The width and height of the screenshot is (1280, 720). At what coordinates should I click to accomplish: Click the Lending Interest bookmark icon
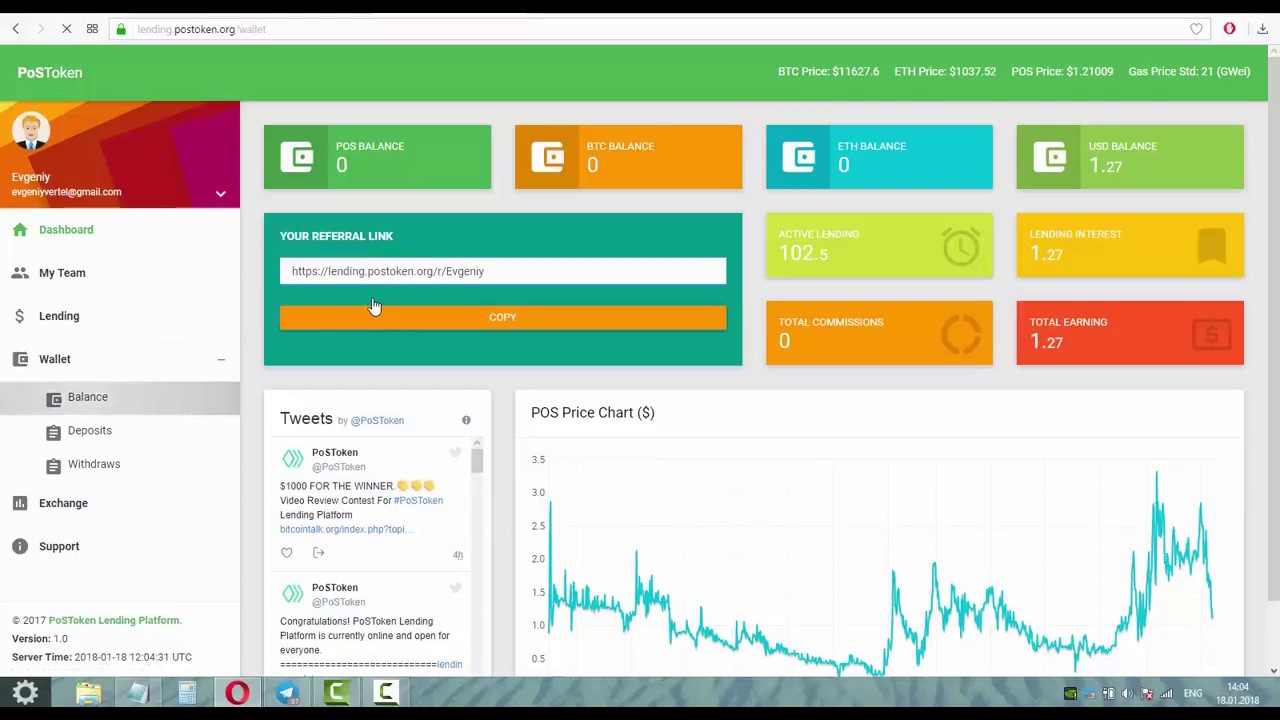pos(1212,246)
